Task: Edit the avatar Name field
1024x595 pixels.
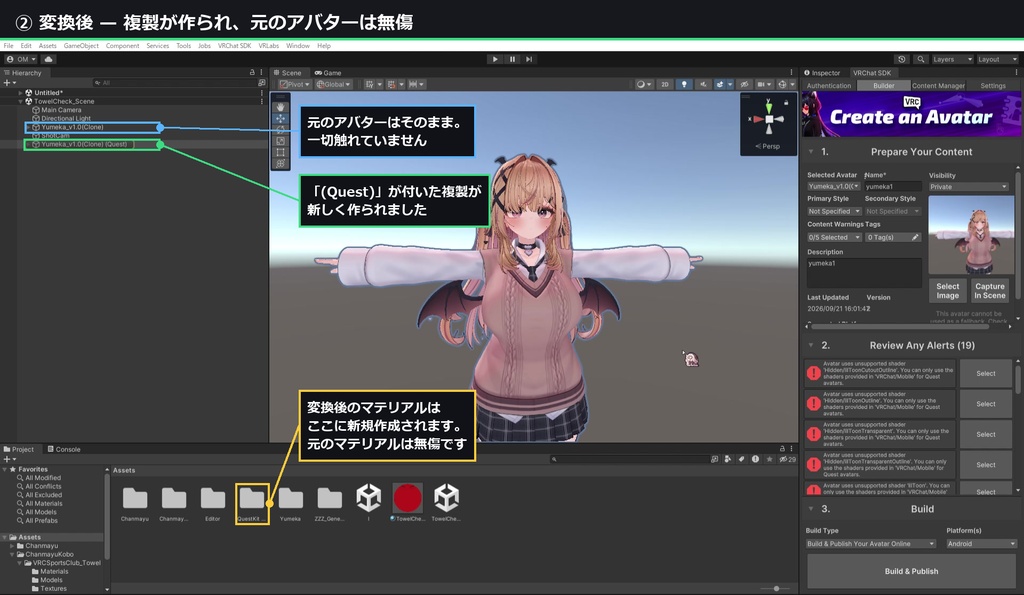Action: 893,187
